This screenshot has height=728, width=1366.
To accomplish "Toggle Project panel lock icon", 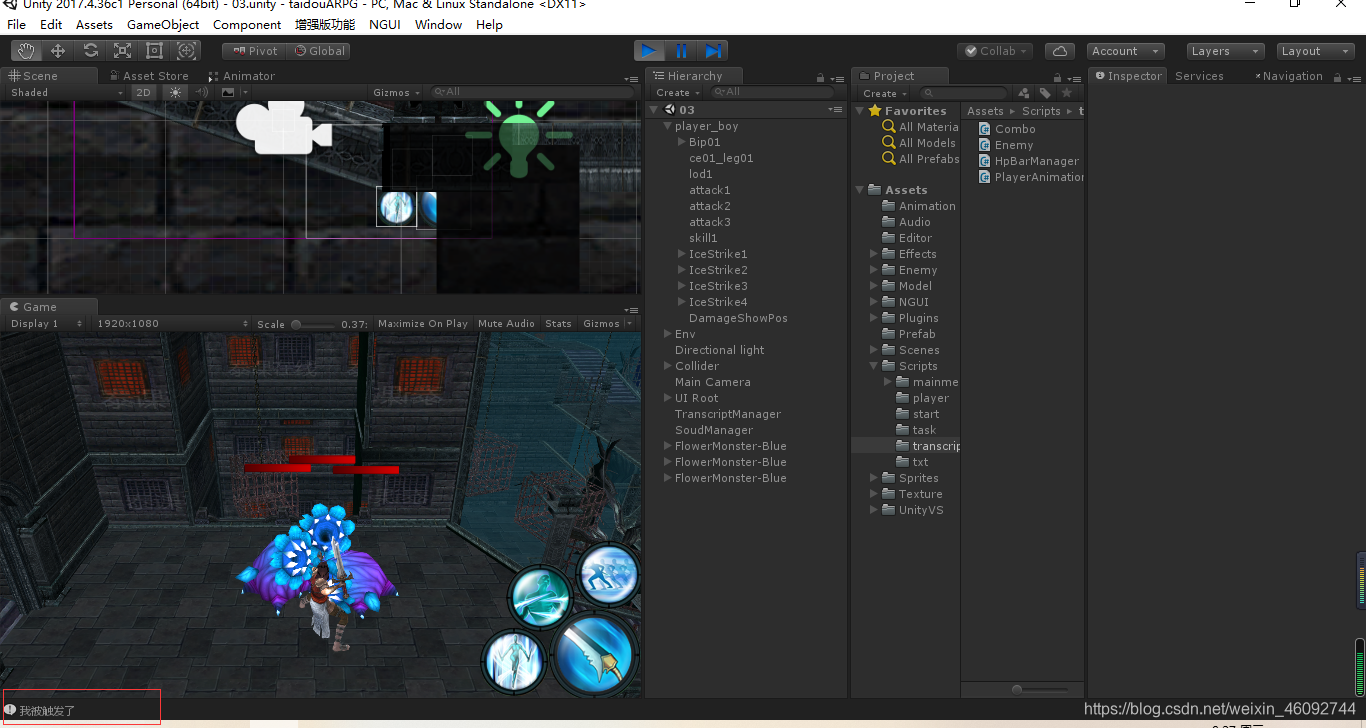I will 1059,77.
